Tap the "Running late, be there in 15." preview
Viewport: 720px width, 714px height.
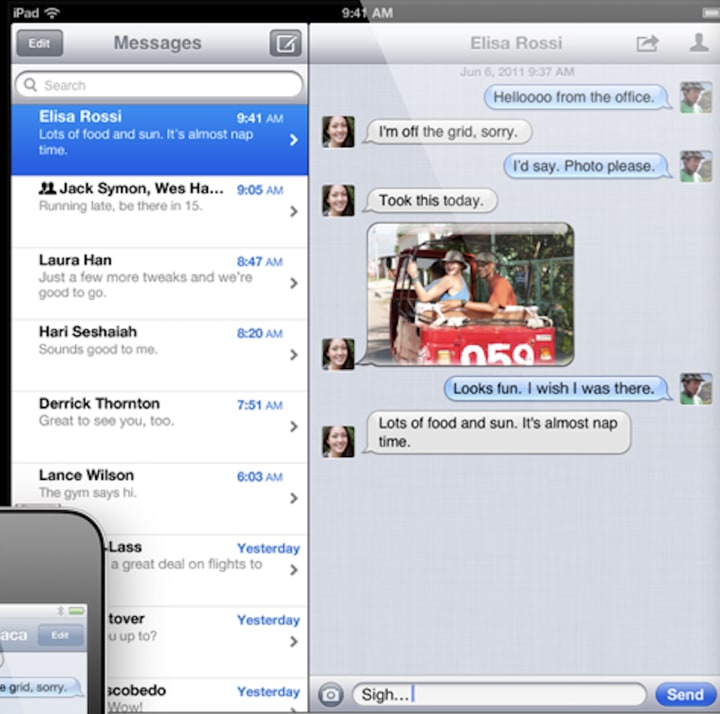pyautogui.click(x=121, y=206)
